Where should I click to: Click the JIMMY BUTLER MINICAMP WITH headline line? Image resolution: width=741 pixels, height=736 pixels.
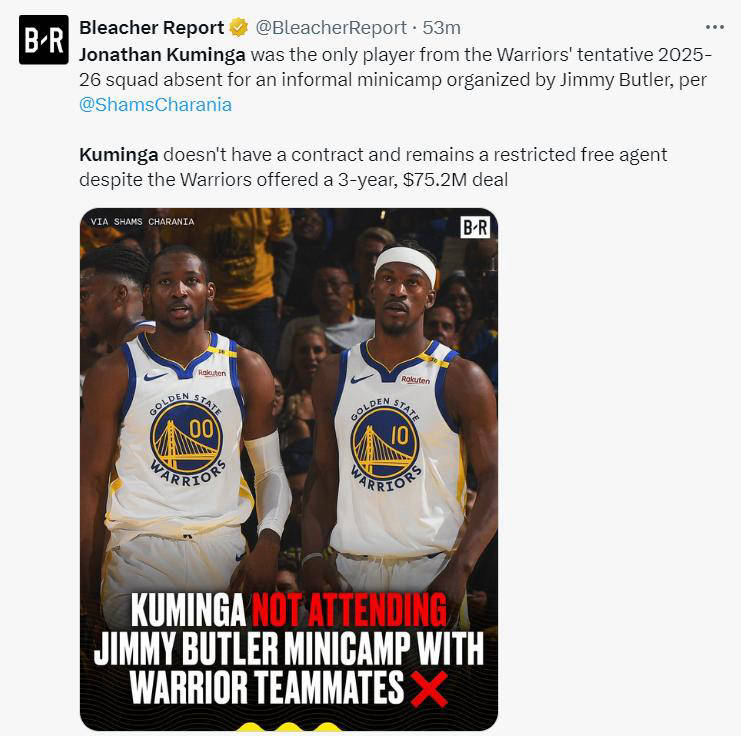click(289, 648)
